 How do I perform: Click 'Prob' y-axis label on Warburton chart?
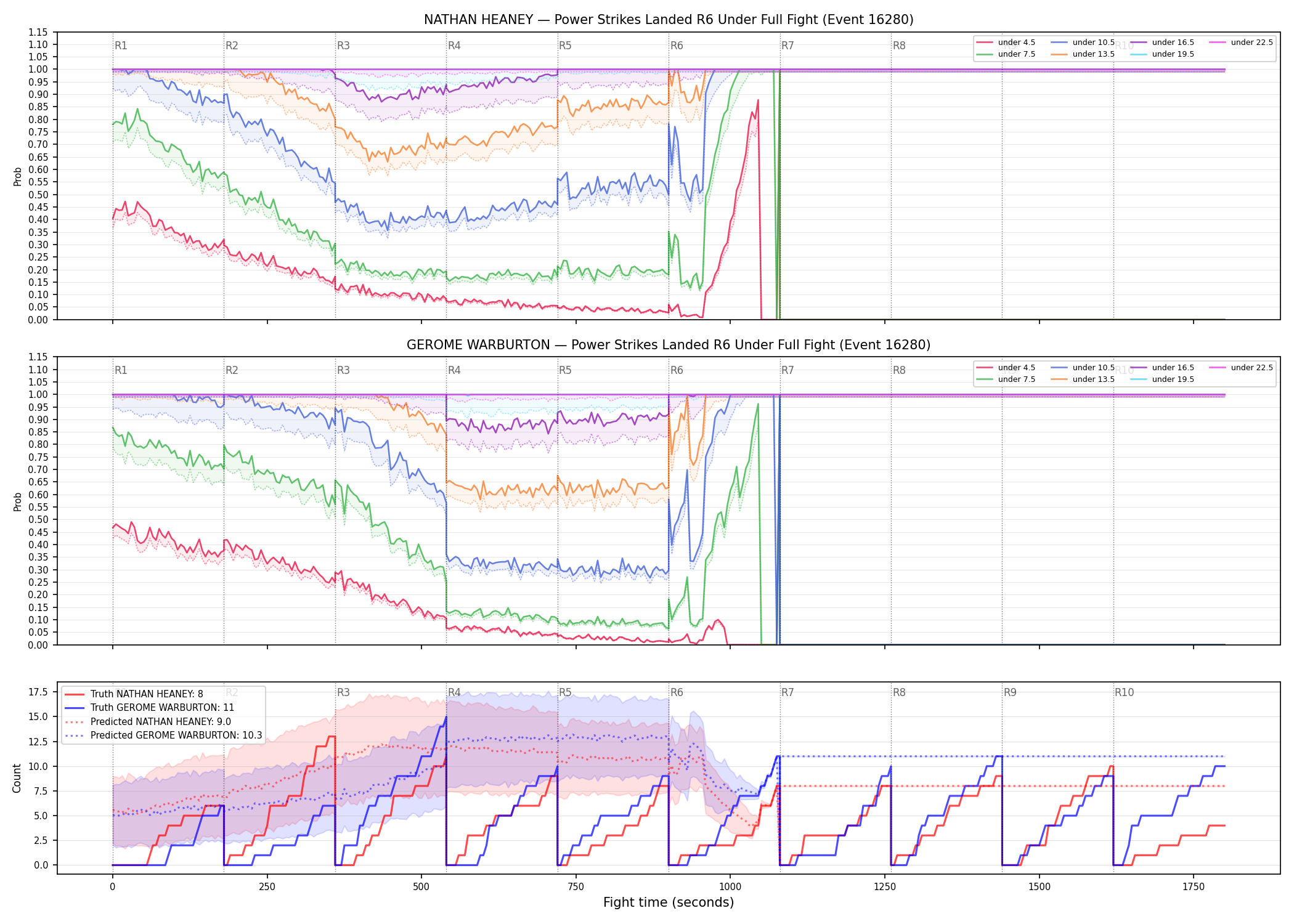[17, 501]
